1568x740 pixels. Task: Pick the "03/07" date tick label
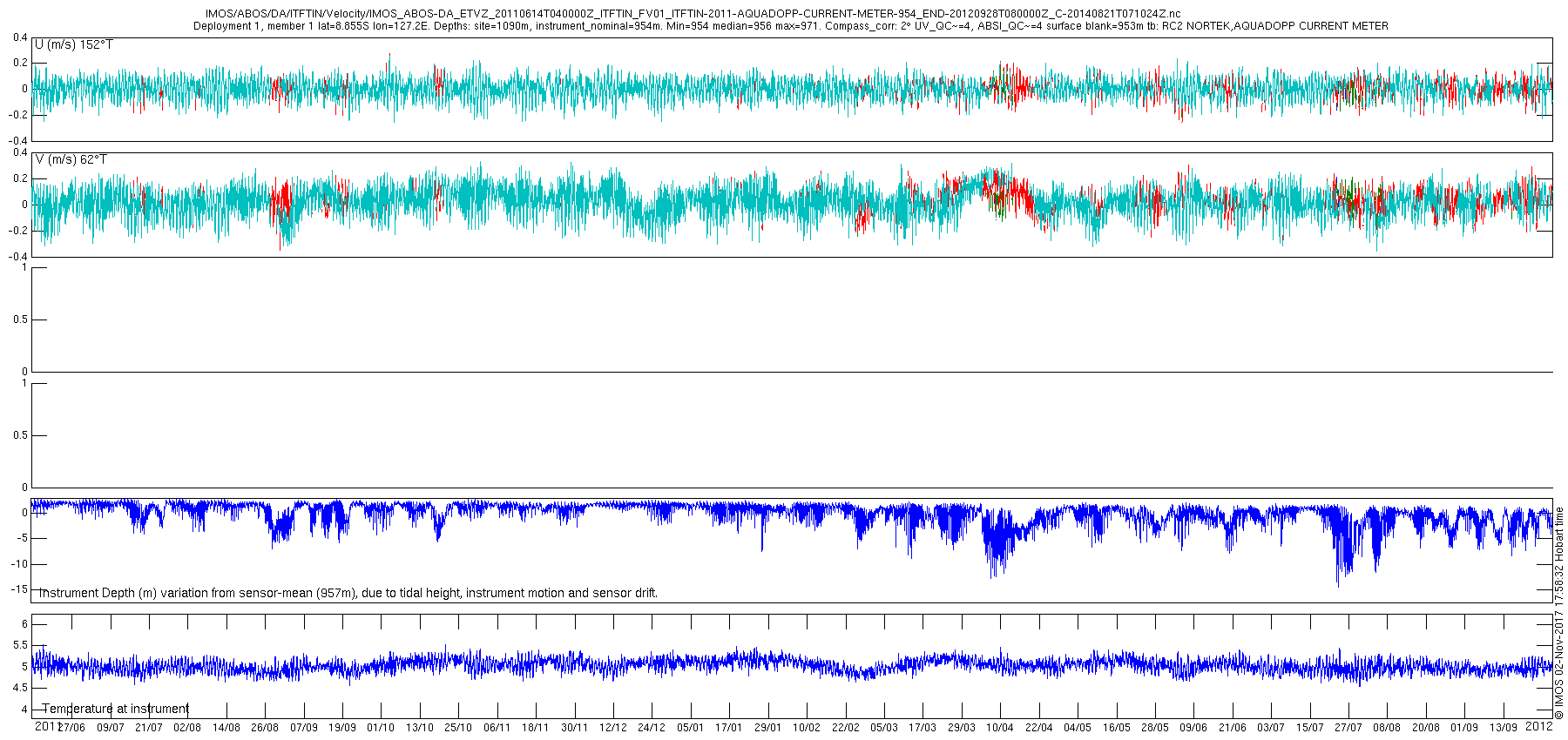[1271, 728]
